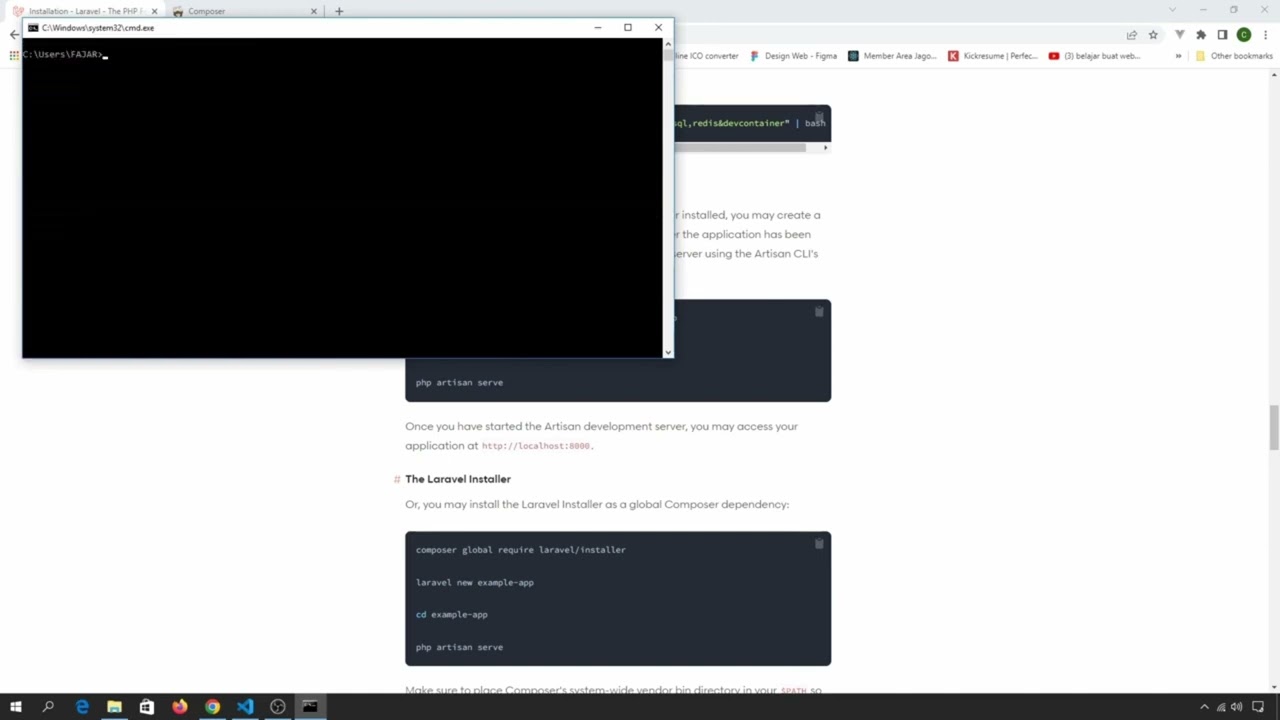Click the browser page vertical scrollbar thumb

1274,427
